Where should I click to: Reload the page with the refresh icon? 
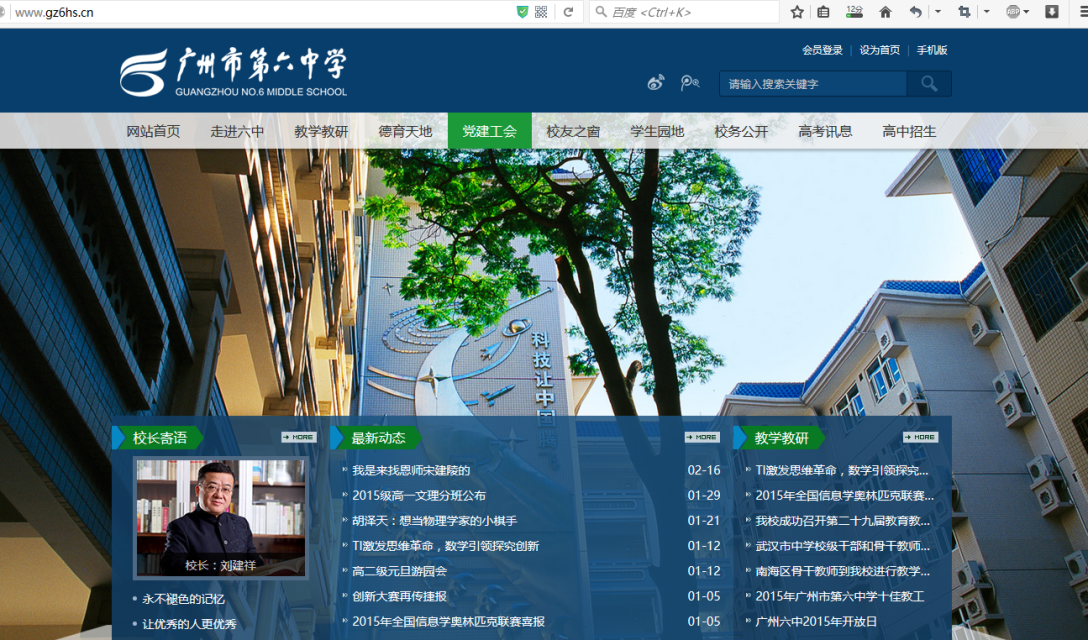pos(568,12)
